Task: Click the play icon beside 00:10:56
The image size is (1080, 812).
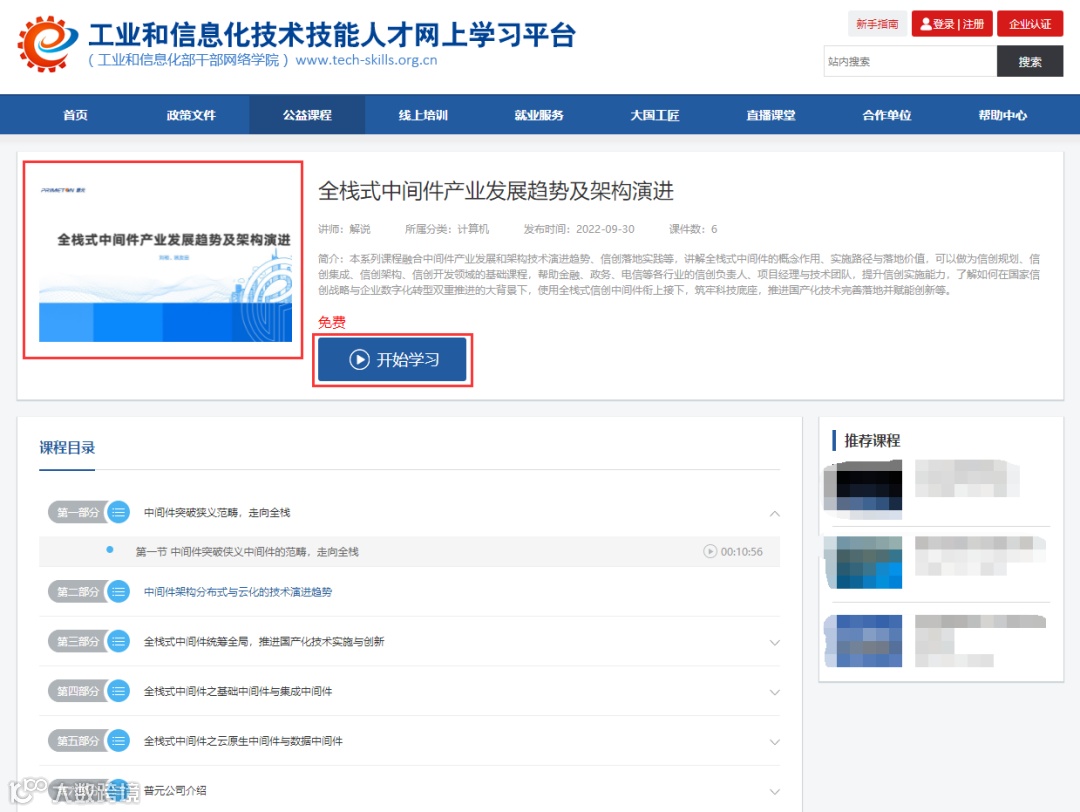Action: (709, 551)
